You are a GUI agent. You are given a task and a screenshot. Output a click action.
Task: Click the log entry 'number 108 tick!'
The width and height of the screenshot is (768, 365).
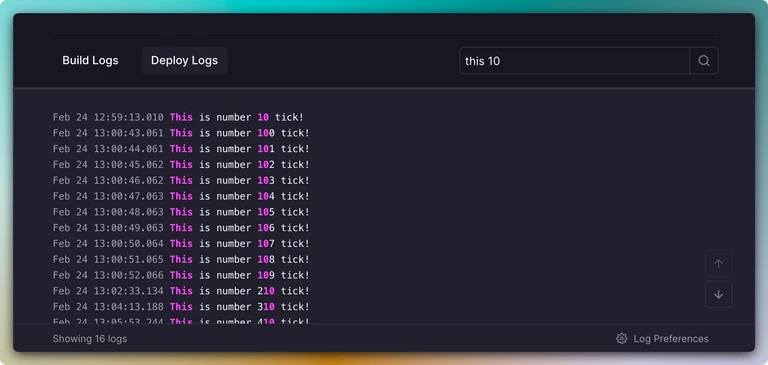point(181,259)
